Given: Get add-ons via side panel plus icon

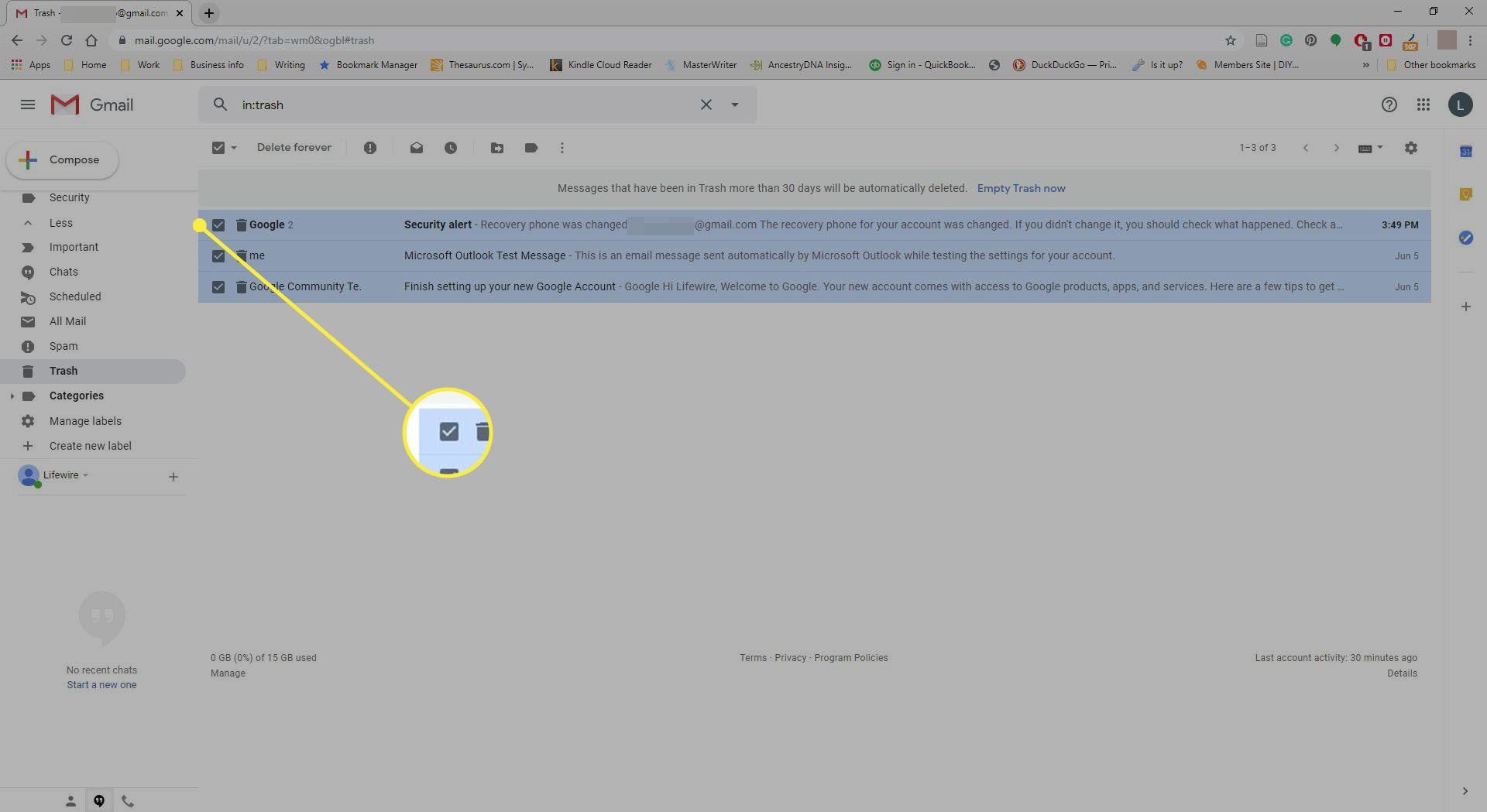Looking at the screenshot, I should pyautogui.click(x=1466, y=307).
